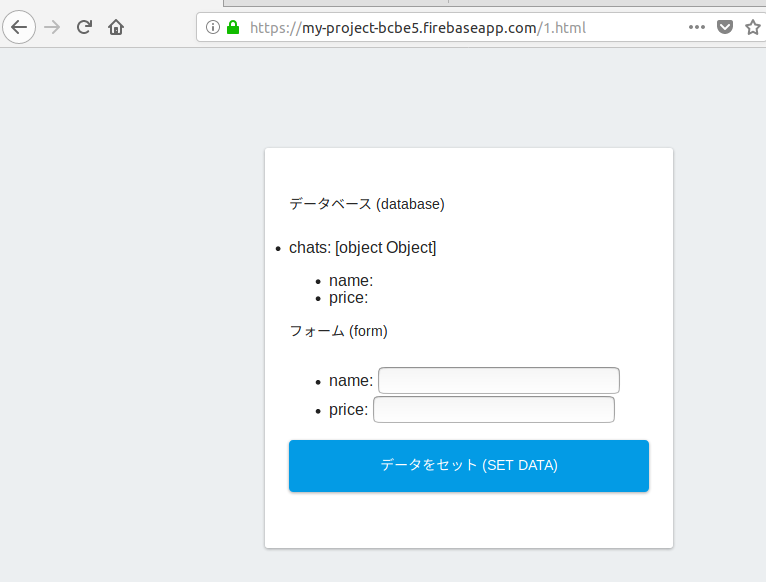Show site information via info icon
The width and height of the screenshot is (766, 582).
tap(213, 27)
